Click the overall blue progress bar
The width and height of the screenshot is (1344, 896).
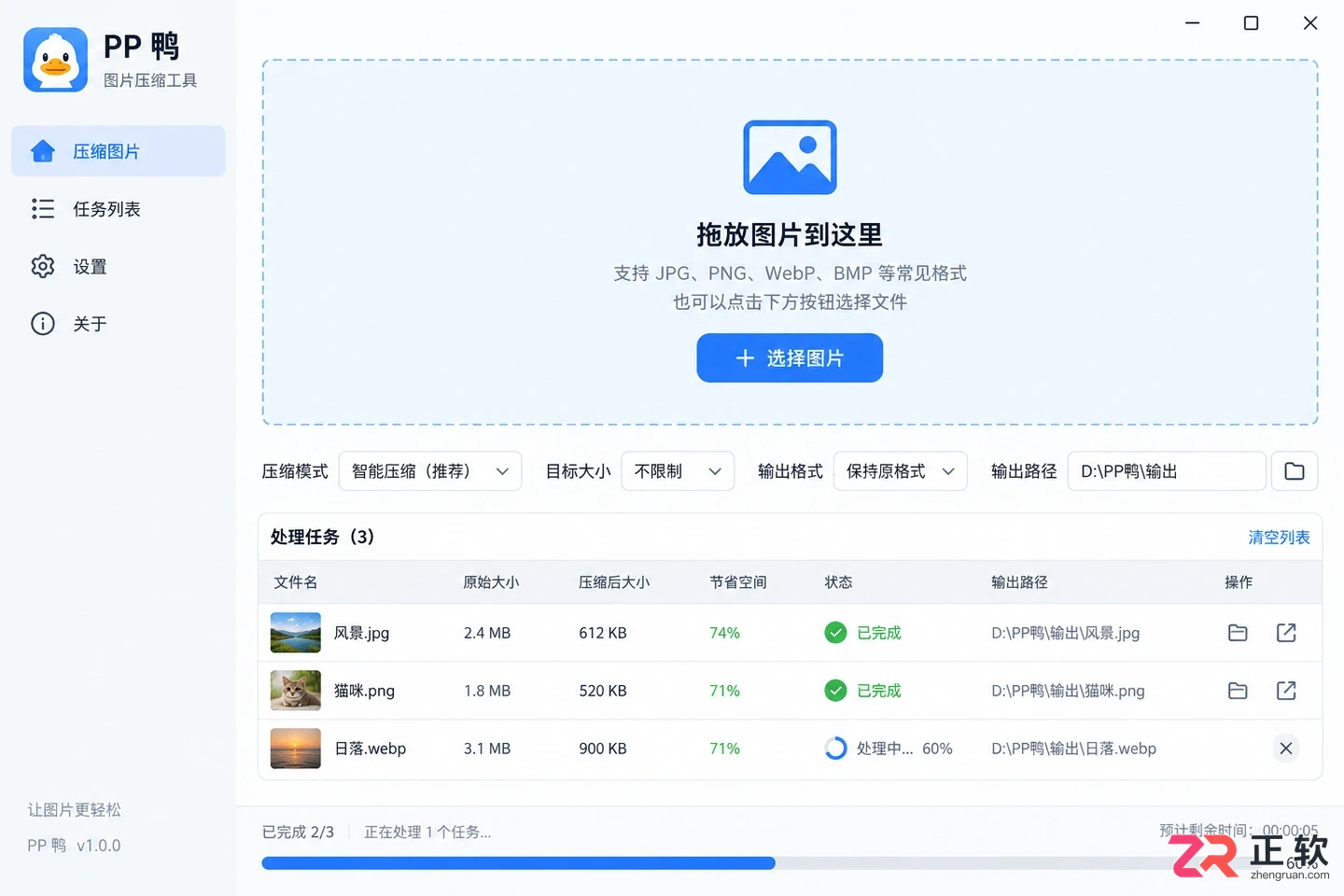[518, 863]
